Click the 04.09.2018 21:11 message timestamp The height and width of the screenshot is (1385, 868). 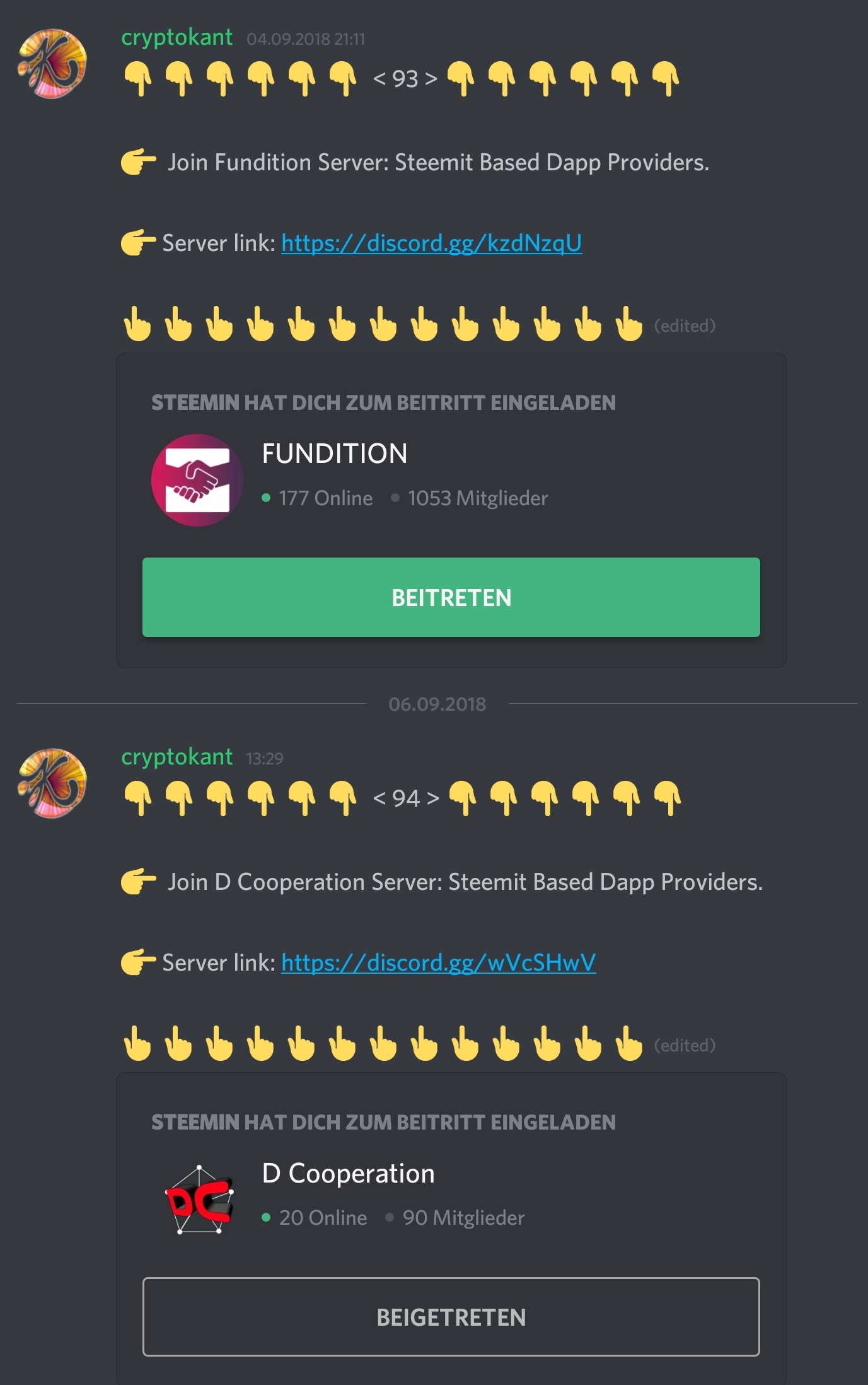click(x=306, y=39)
